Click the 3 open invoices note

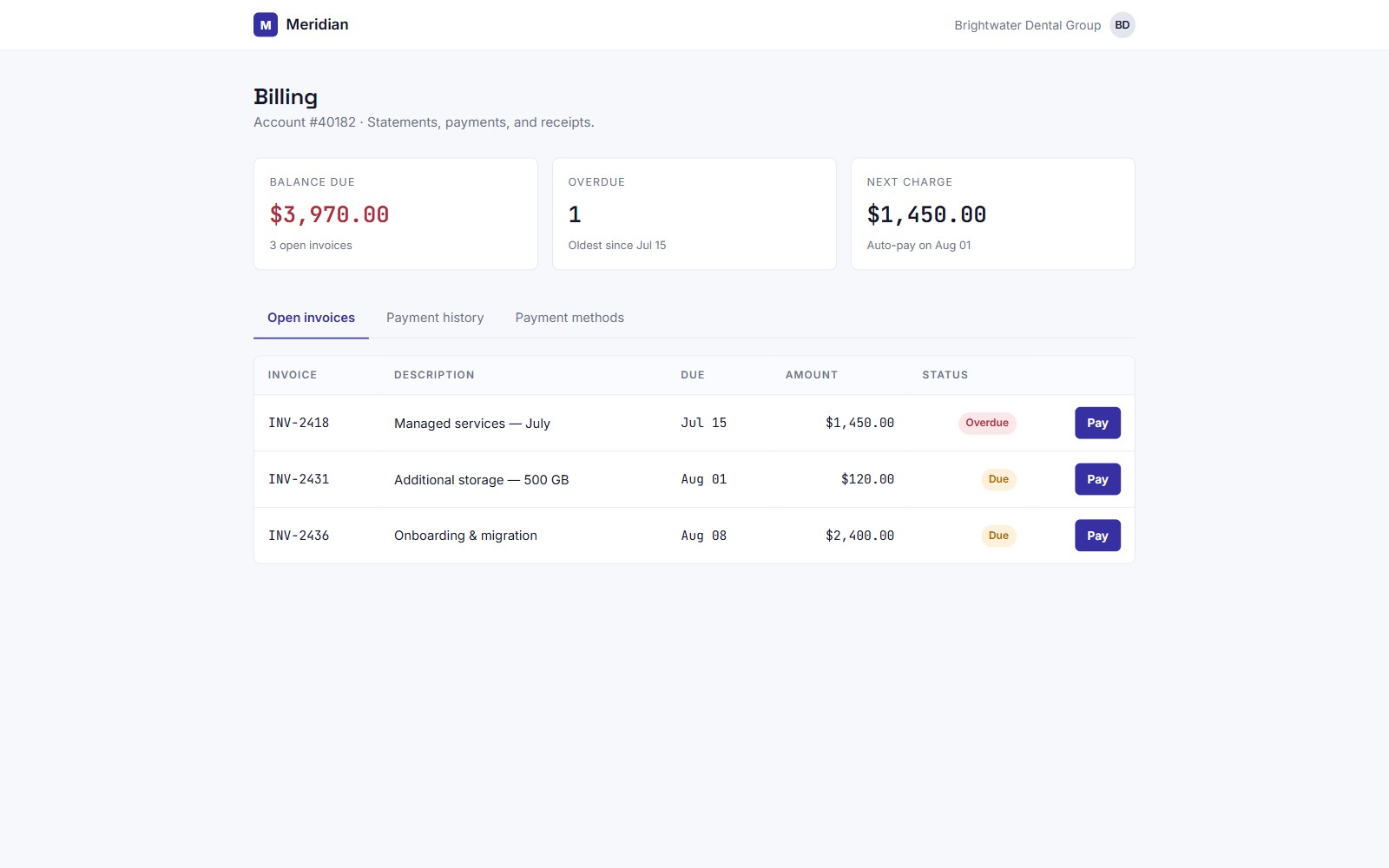tap(311, 246)
